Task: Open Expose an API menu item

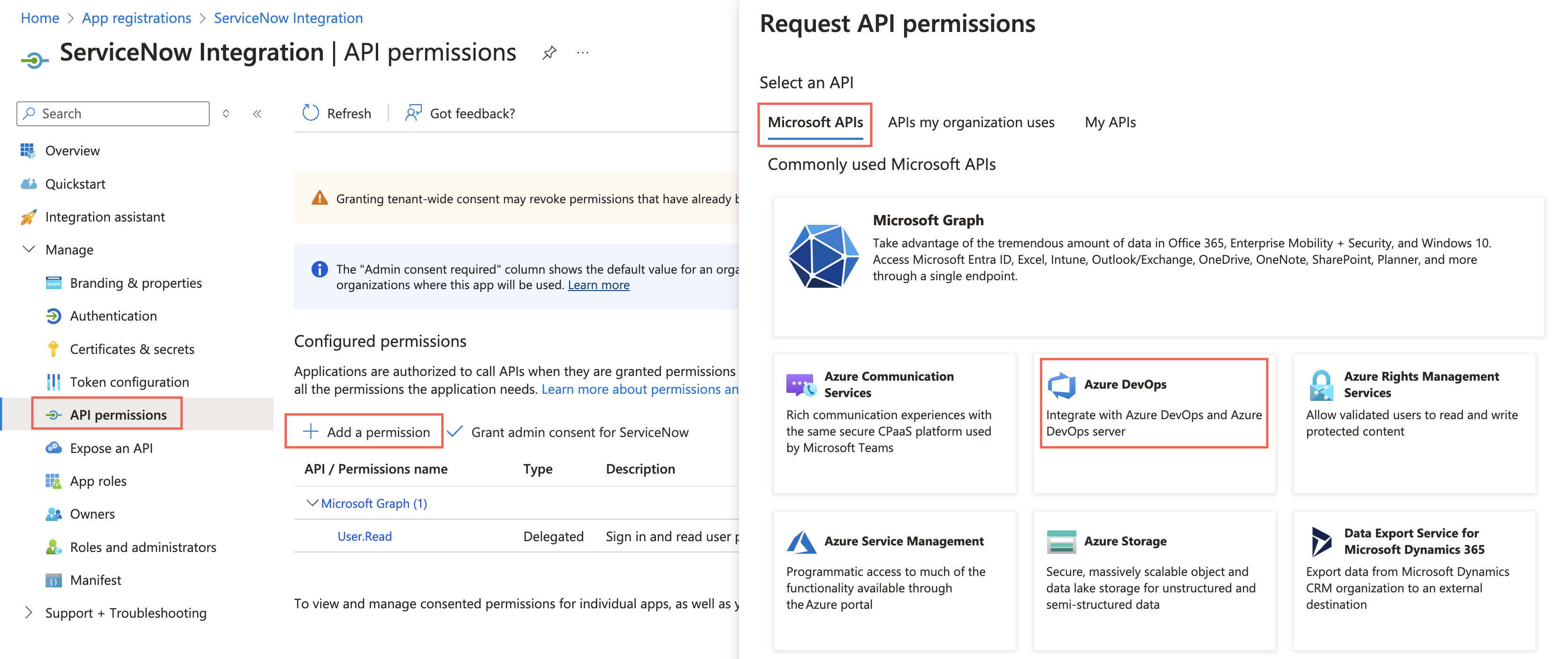Action: point(111,448)
